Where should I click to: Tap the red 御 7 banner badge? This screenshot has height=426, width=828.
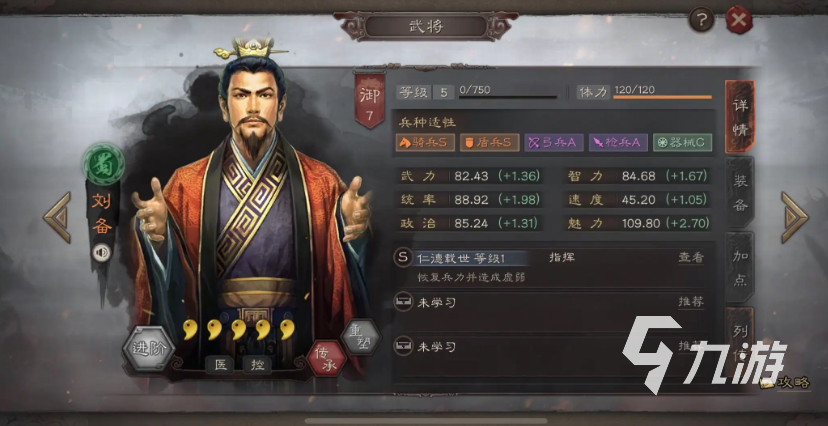click(x=370, y=100)
